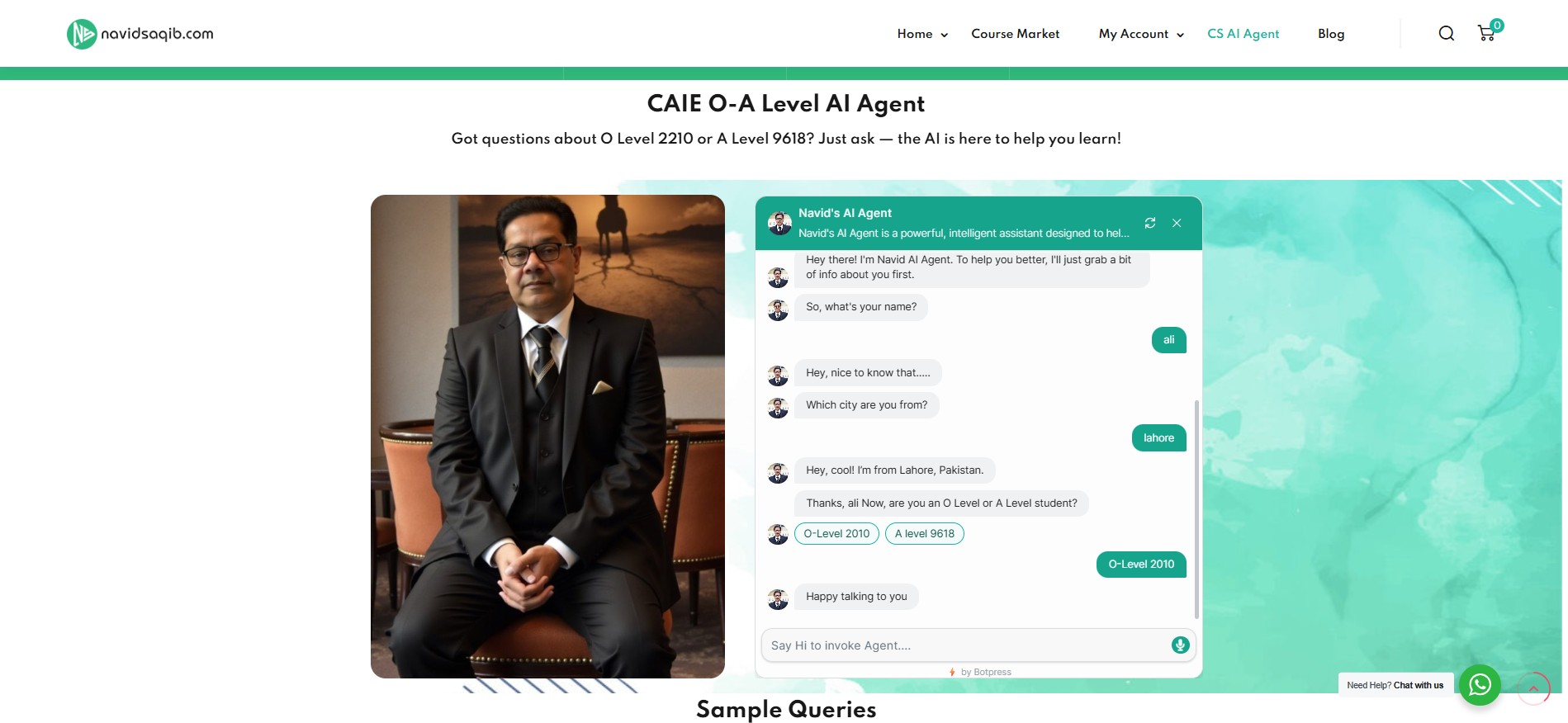Viewport: 1568px width, 723px height.
Task: Choose the A level 9618 option
Action: 924,533
